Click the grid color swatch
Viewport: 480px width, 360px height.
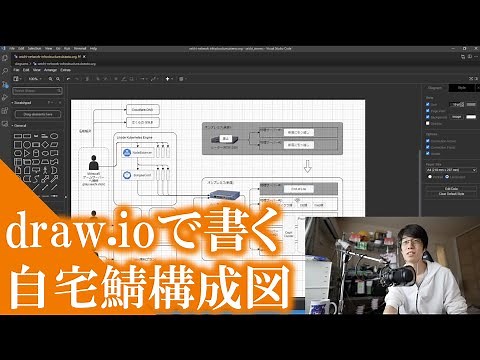point(471,104)
